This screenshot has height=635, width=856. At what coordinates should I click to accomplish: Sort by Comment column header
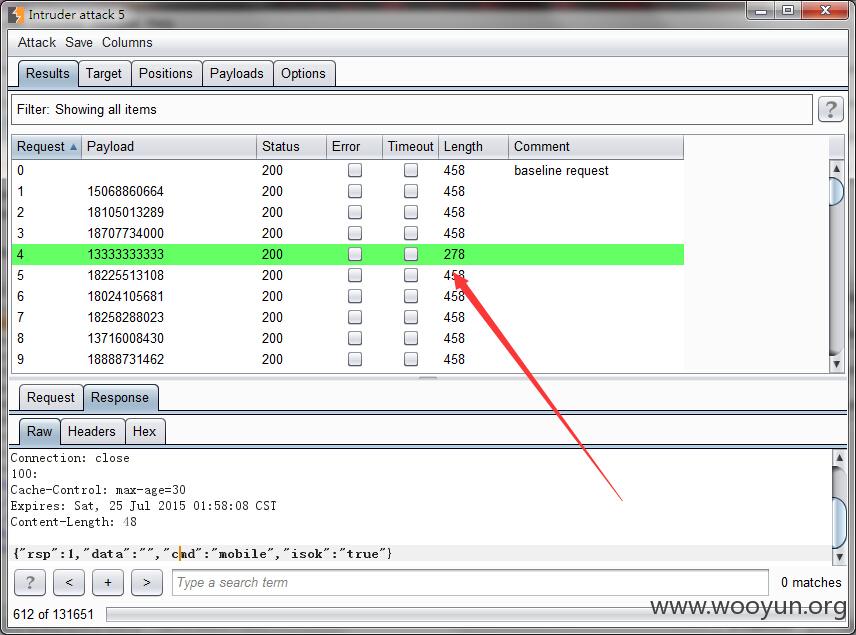point(596,146)
